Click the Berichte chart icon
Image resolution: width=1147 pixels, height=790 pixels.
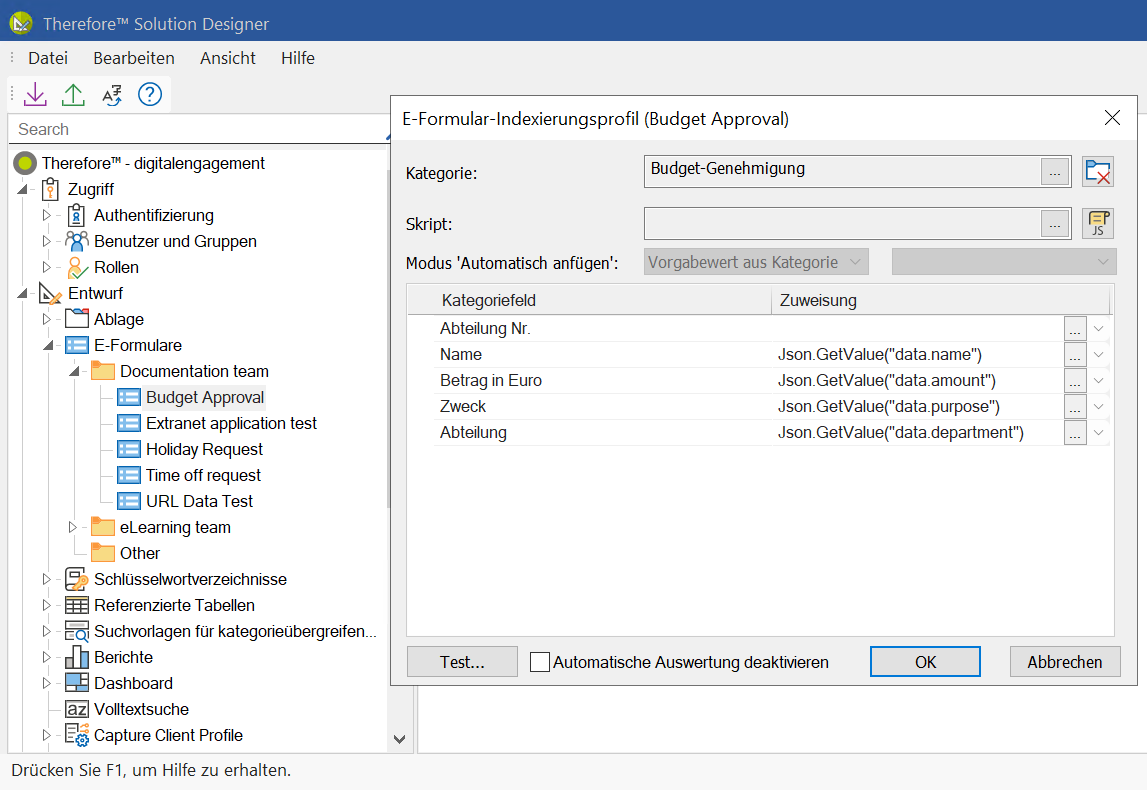pyautogui.click(x=77, y=658)
